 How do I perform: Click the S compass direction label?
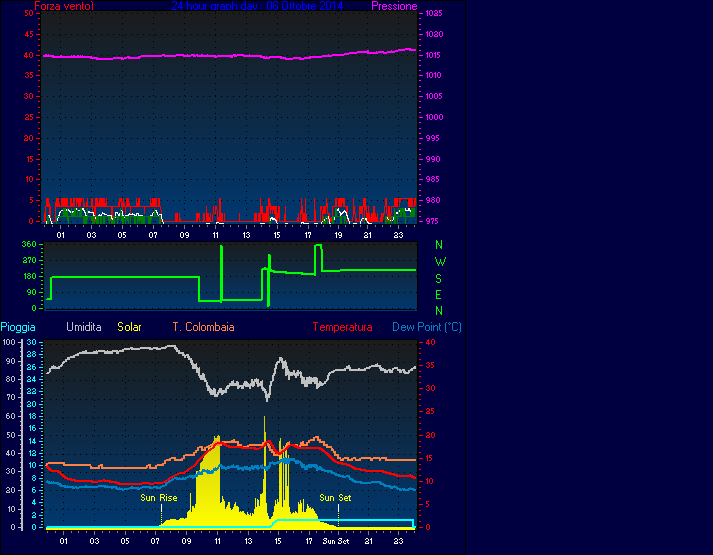[x=438, y=278]
